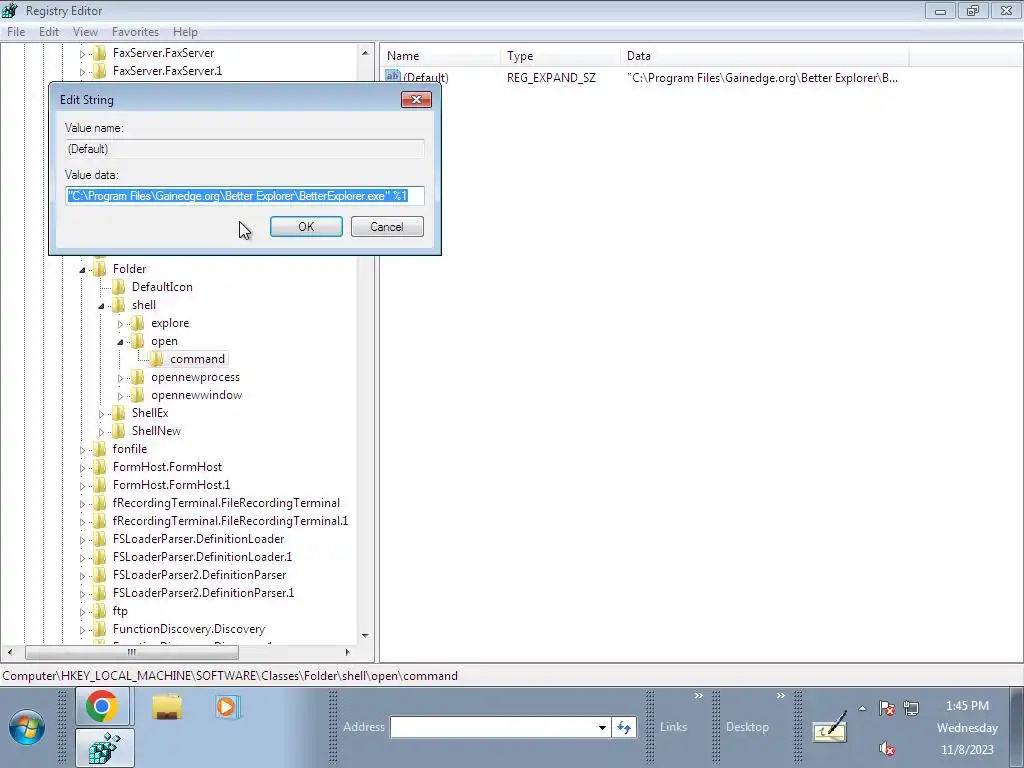Click the Value data text field
The height and width of the screenshot is (768, 1024).
pos(245,196)
